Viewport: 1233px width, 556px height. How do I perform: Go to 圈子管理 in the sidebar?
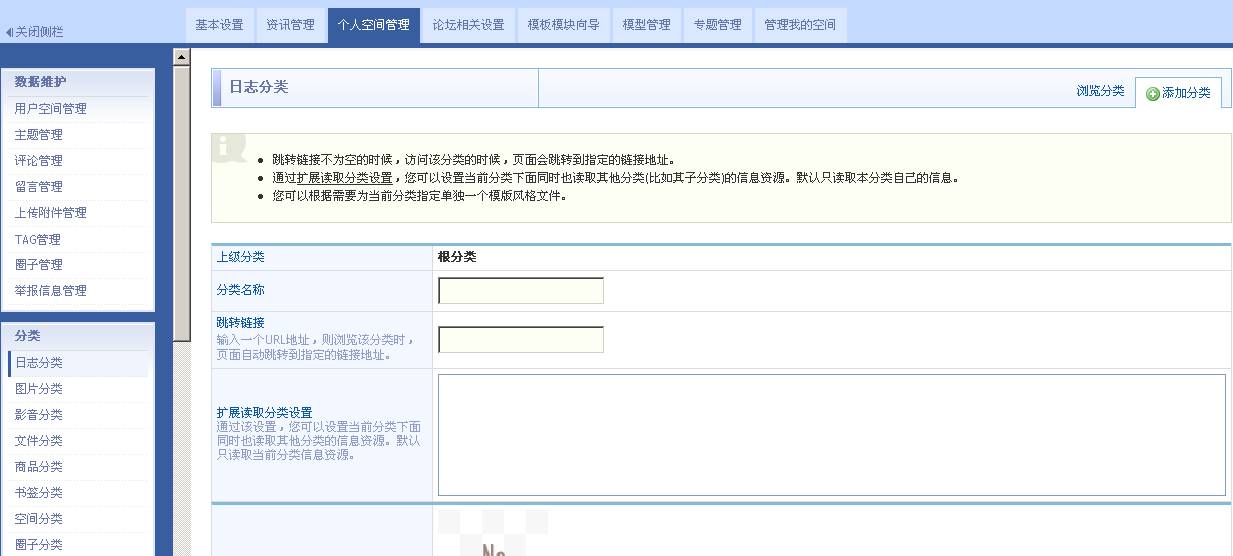pyautogui.click(x=39, y=265)
